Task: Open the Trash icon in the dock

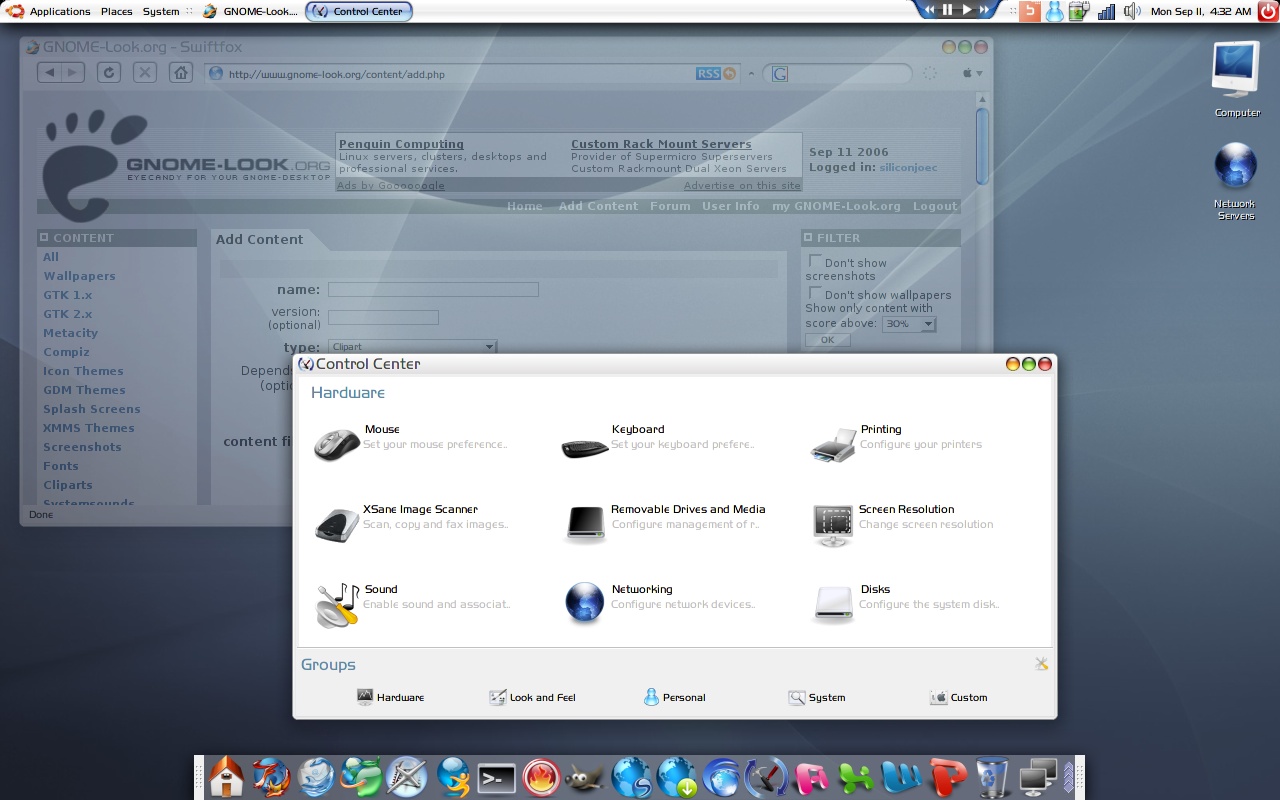Action: (993, 777)
